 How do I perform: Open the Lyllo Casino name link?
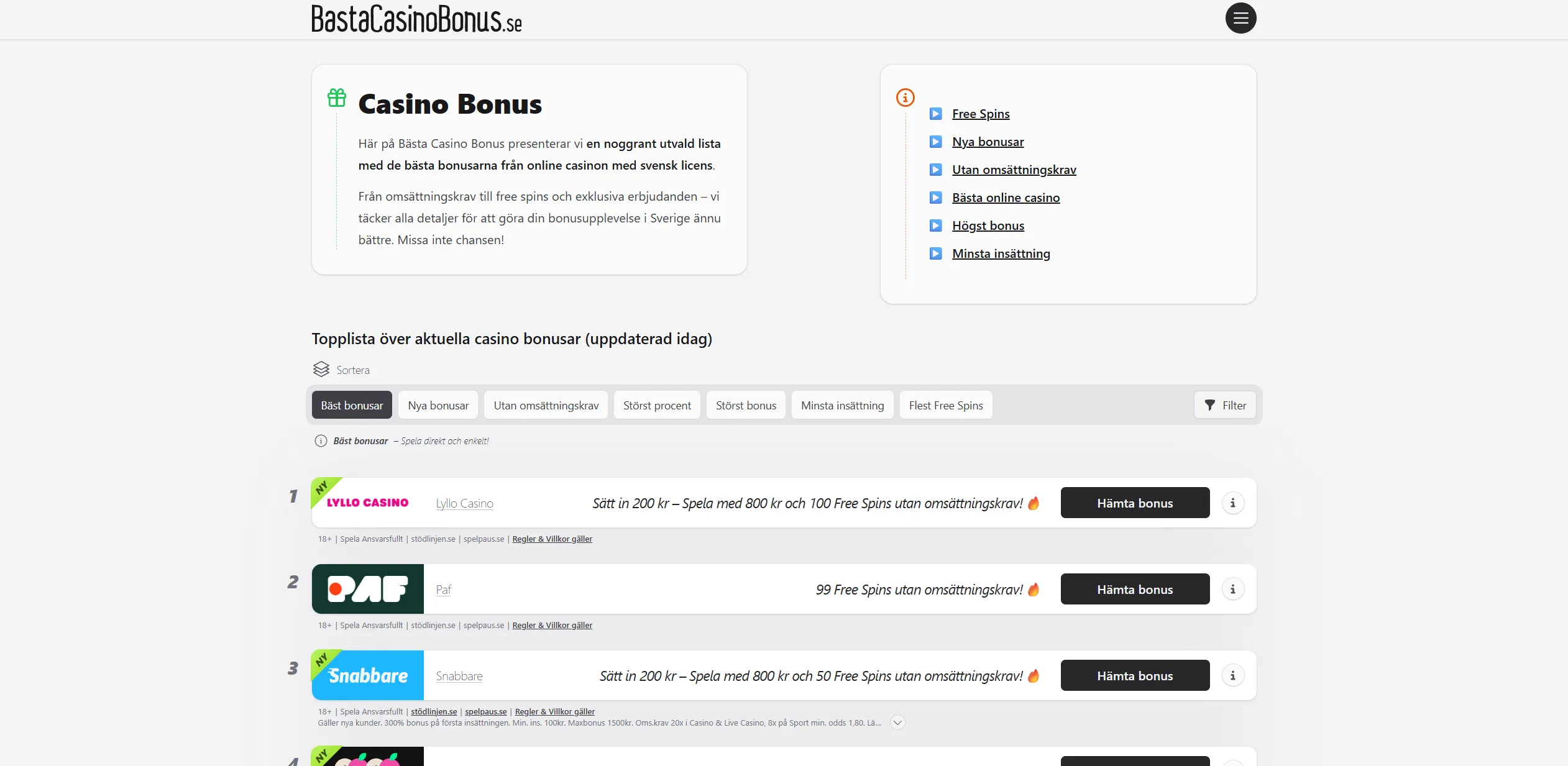[x=464, y=503]
